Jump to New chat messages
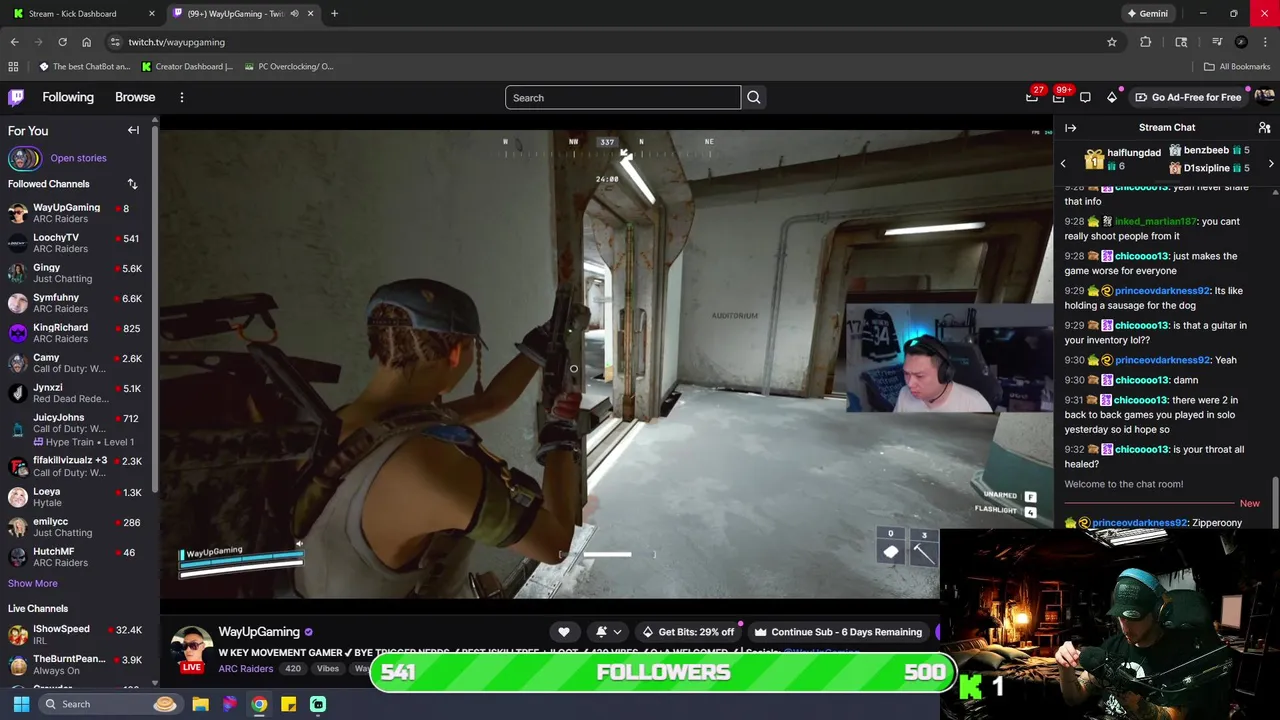Image resolution: width=1280 pixels, height=720 pixels. pos(1249,503)
